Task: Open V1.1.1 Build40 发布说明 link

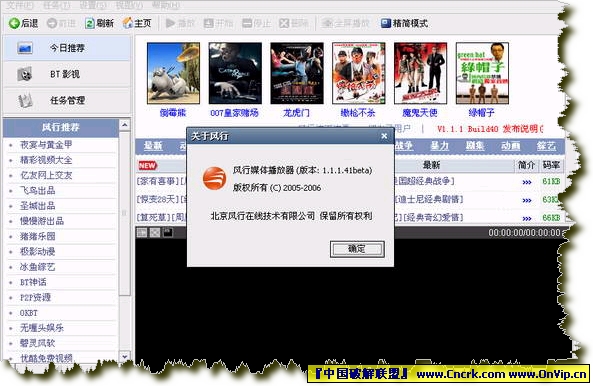Action: [x=490, y=129]
